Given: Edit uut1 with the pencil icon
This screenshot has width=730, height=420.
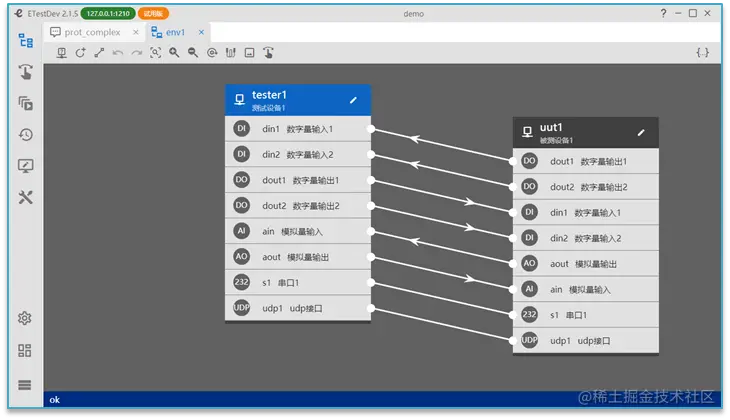Looking at the screenshot, I should tap(641, 133).
